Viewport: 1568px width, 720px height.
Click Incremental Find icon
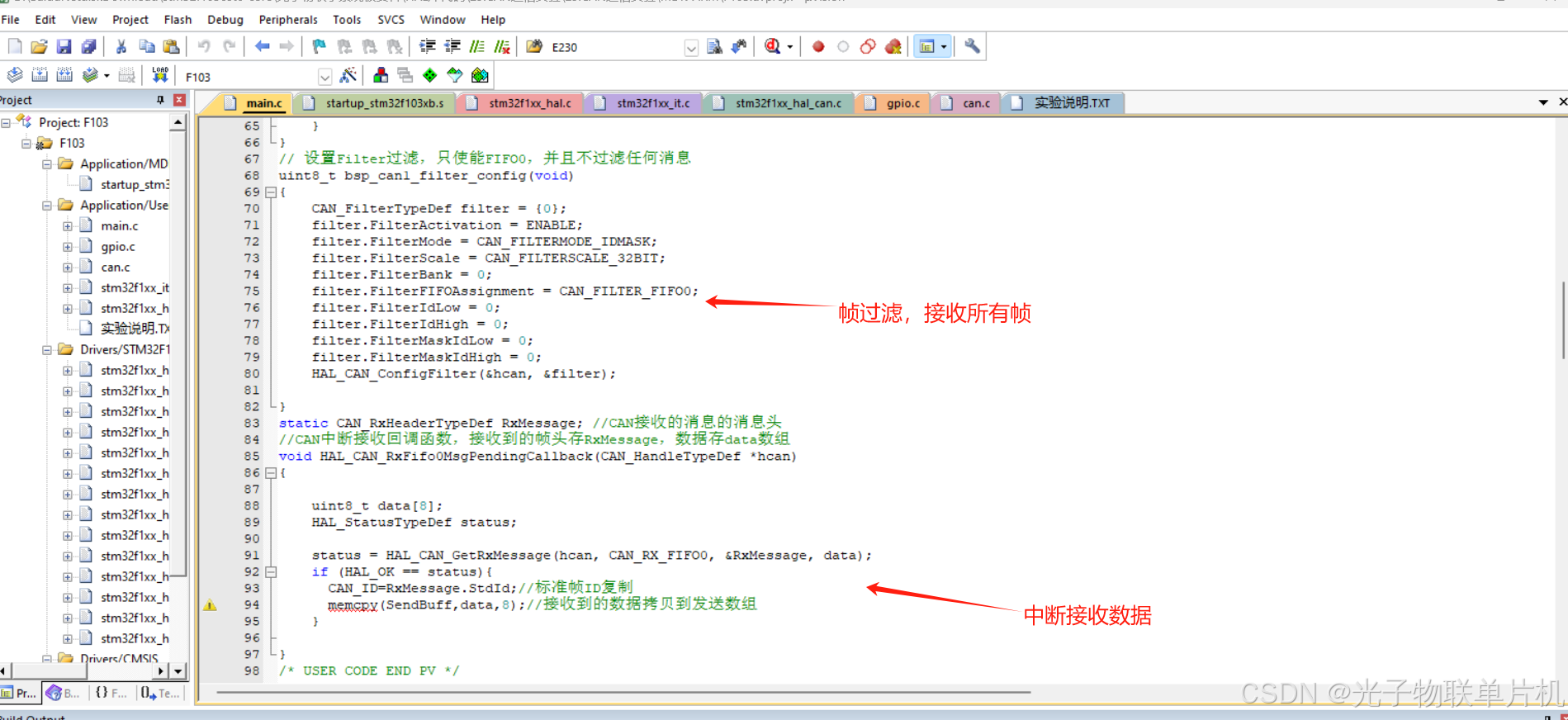738,46
